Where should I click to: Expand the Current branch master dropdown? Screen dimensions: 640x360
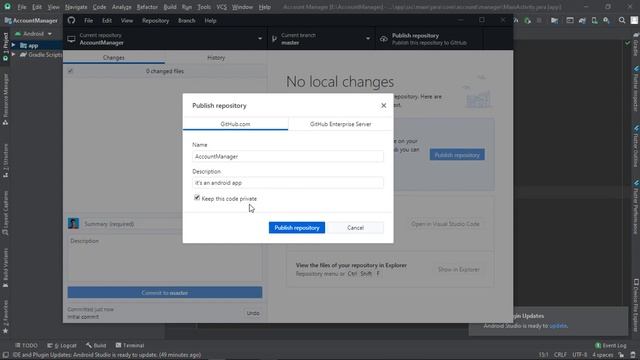(x=321, y=39)
